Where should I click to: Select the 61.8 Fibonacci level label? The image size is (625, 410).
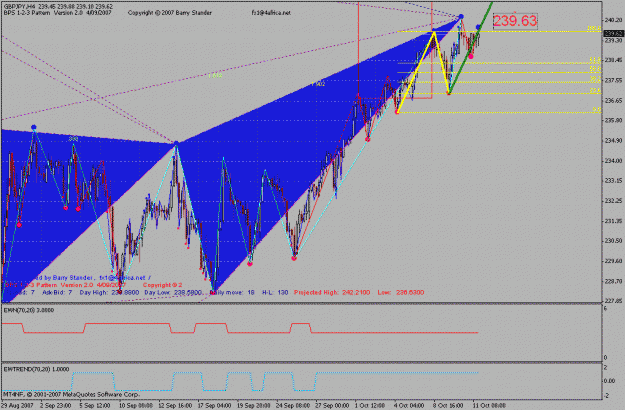(x=595, y=60)
